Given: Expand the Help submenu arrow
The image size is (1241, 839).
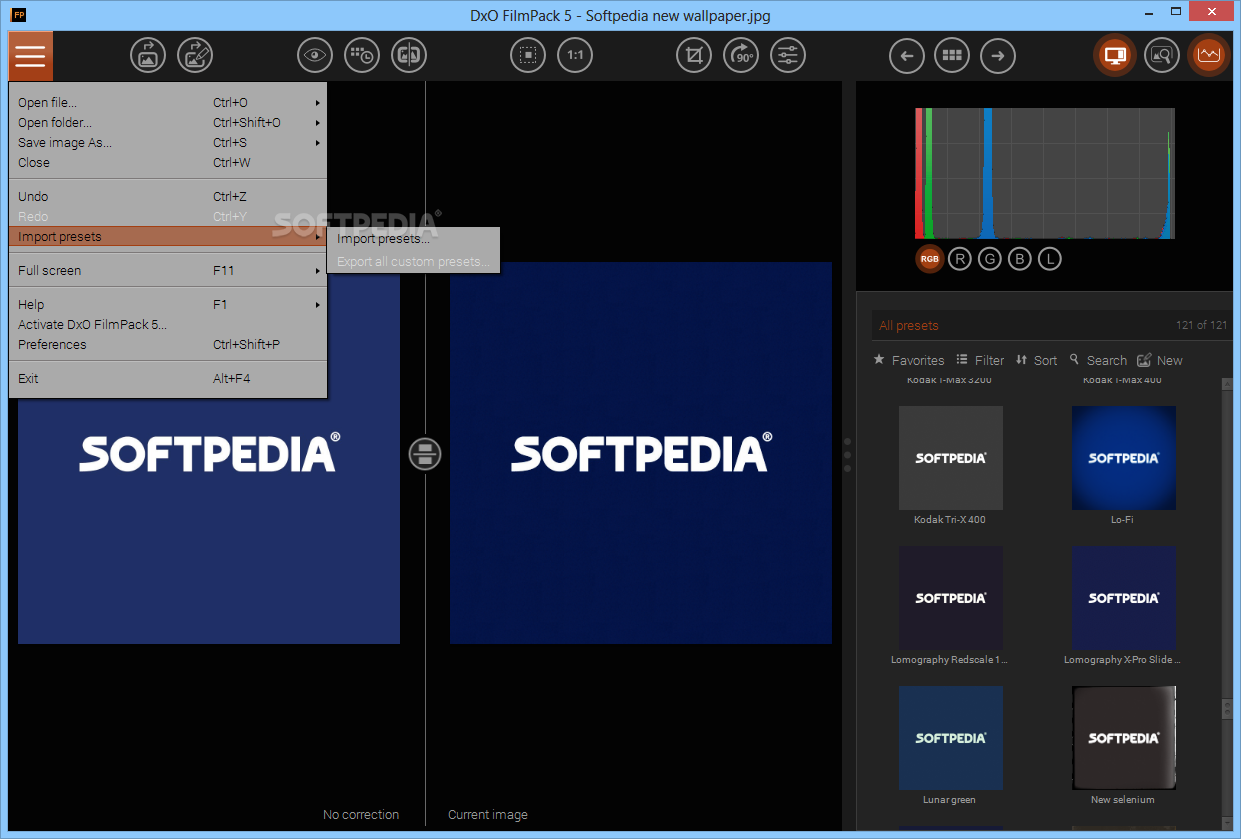Looking at the screenshot, I should (318, 304).
